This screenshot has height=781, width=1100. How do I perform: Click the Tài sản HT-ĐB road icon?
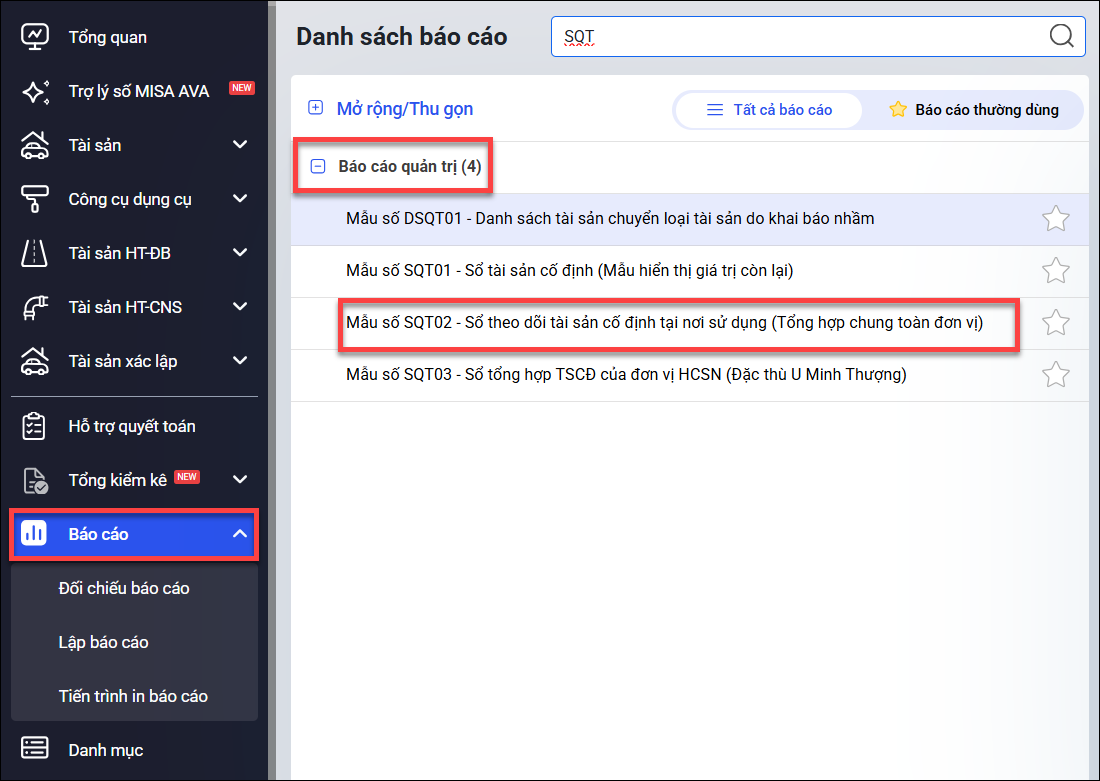[35, 253]
